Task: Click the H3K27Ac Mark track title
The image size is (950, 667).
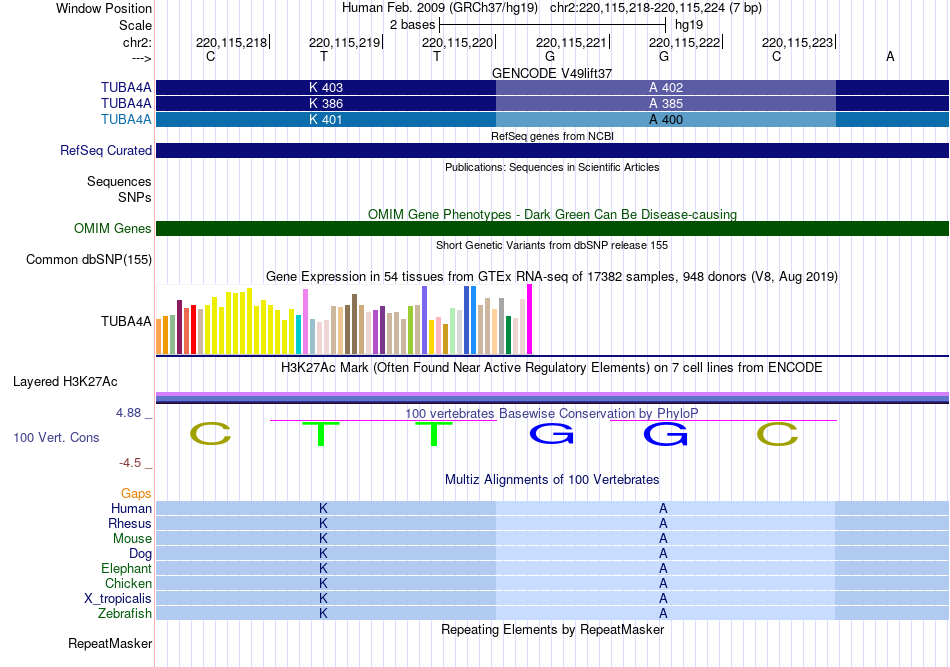Action: click(552, 367)
